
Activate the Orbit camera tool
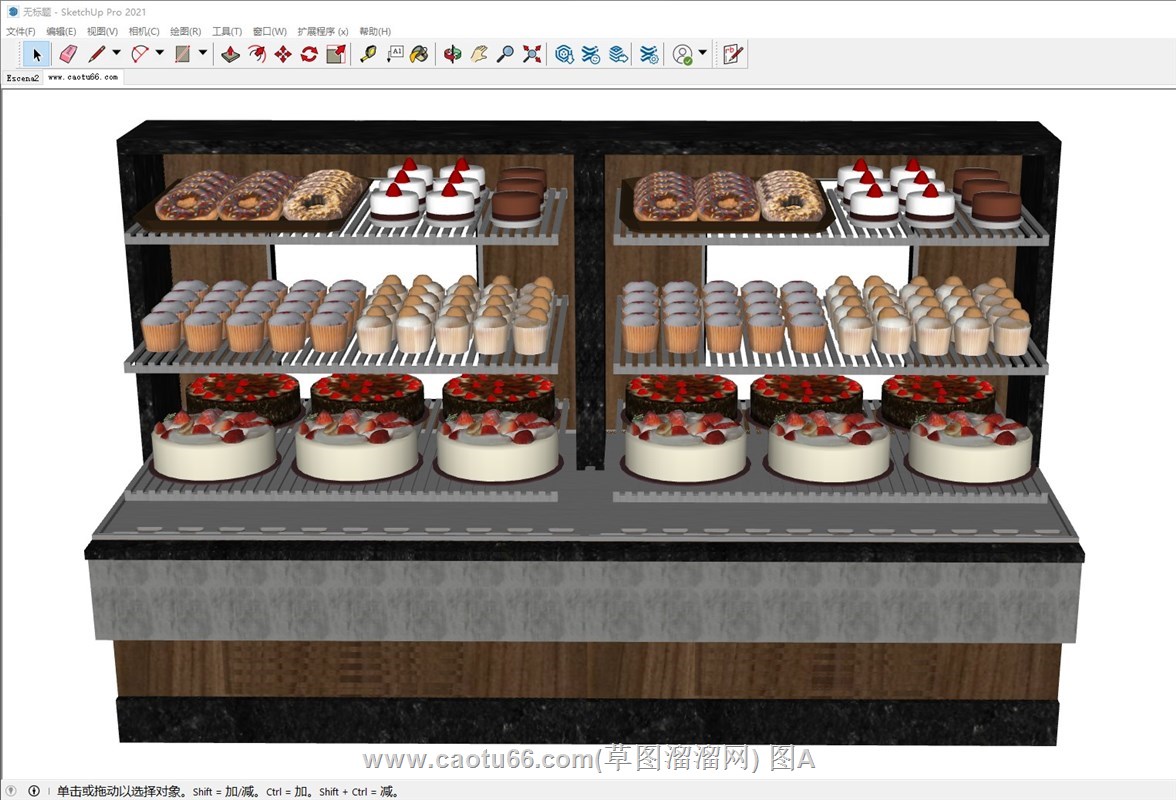453,54
